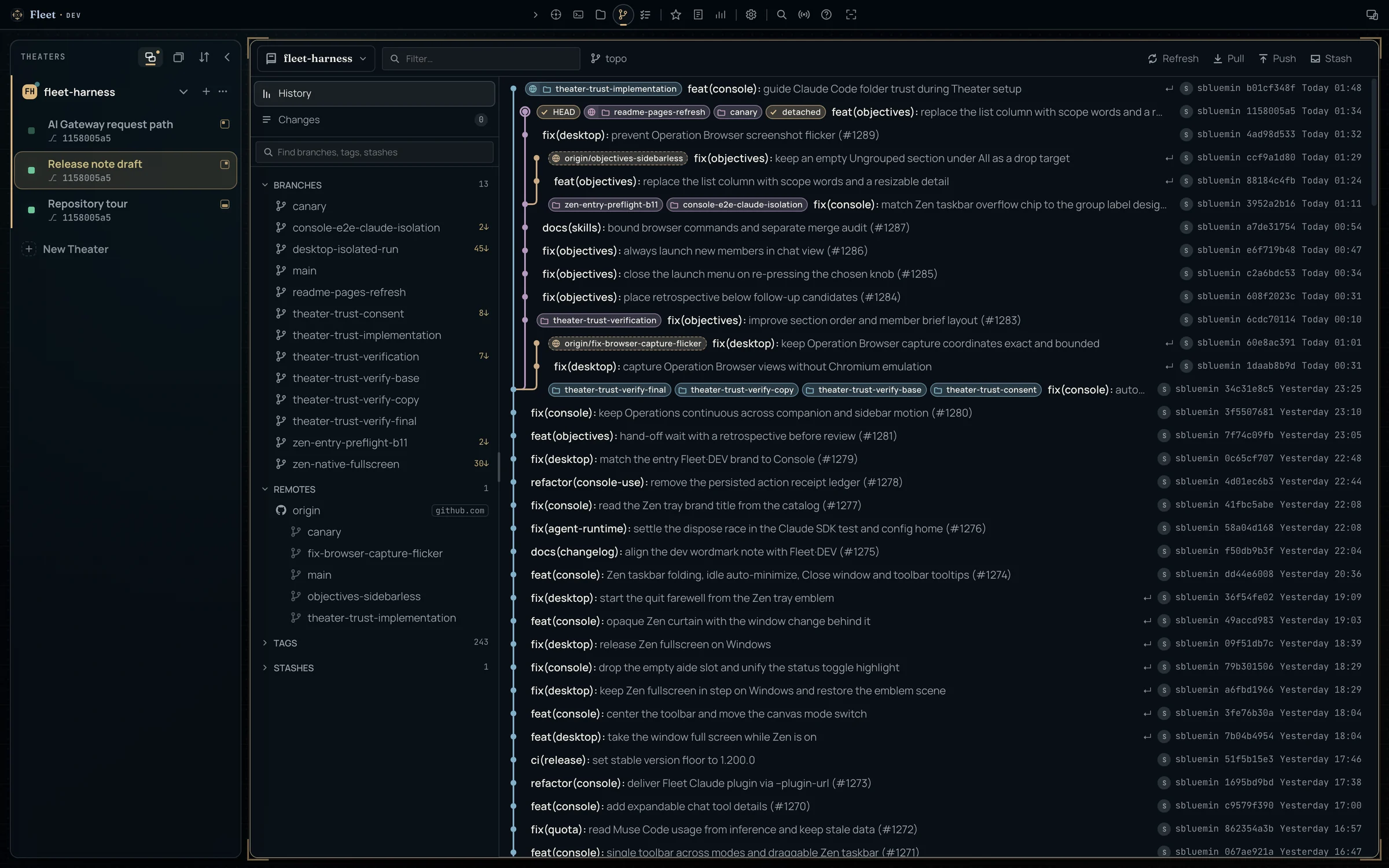Toggle layout icon on AI Gateway request path
Image resolution: width=1389 pixels, height=868 pixels.
225,124
